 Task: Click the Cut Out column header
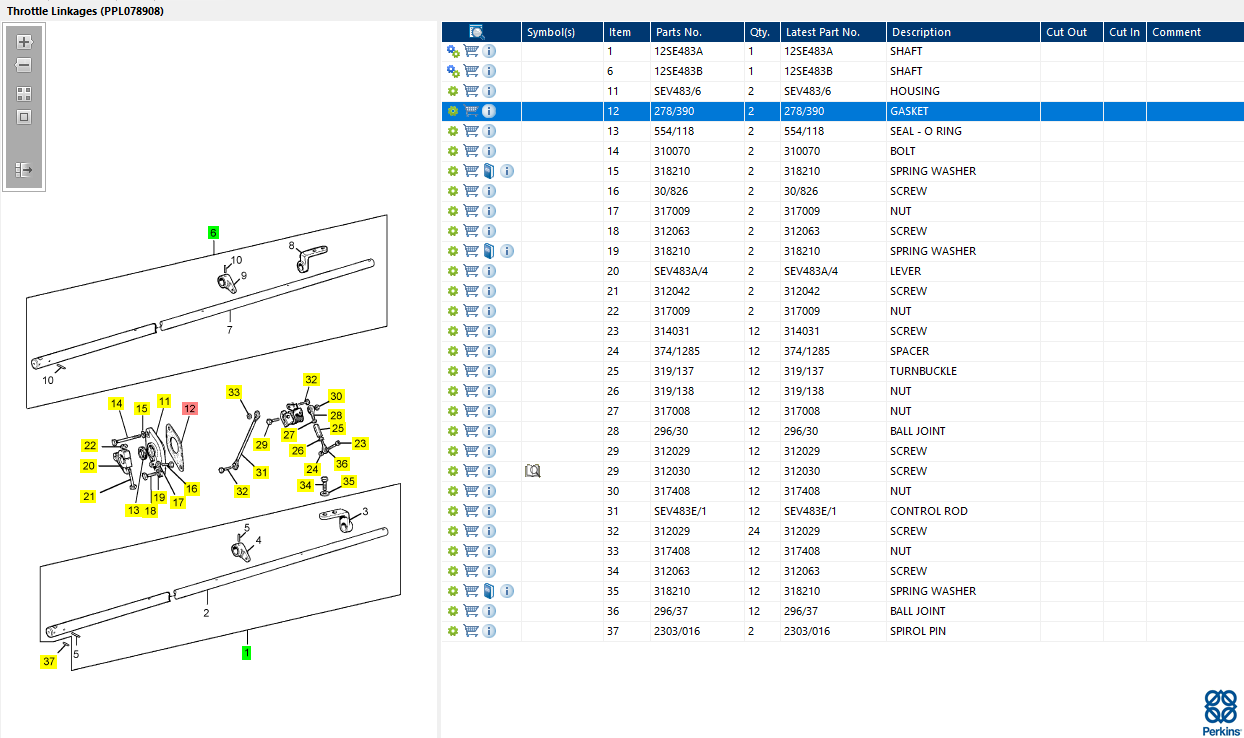1072,32
